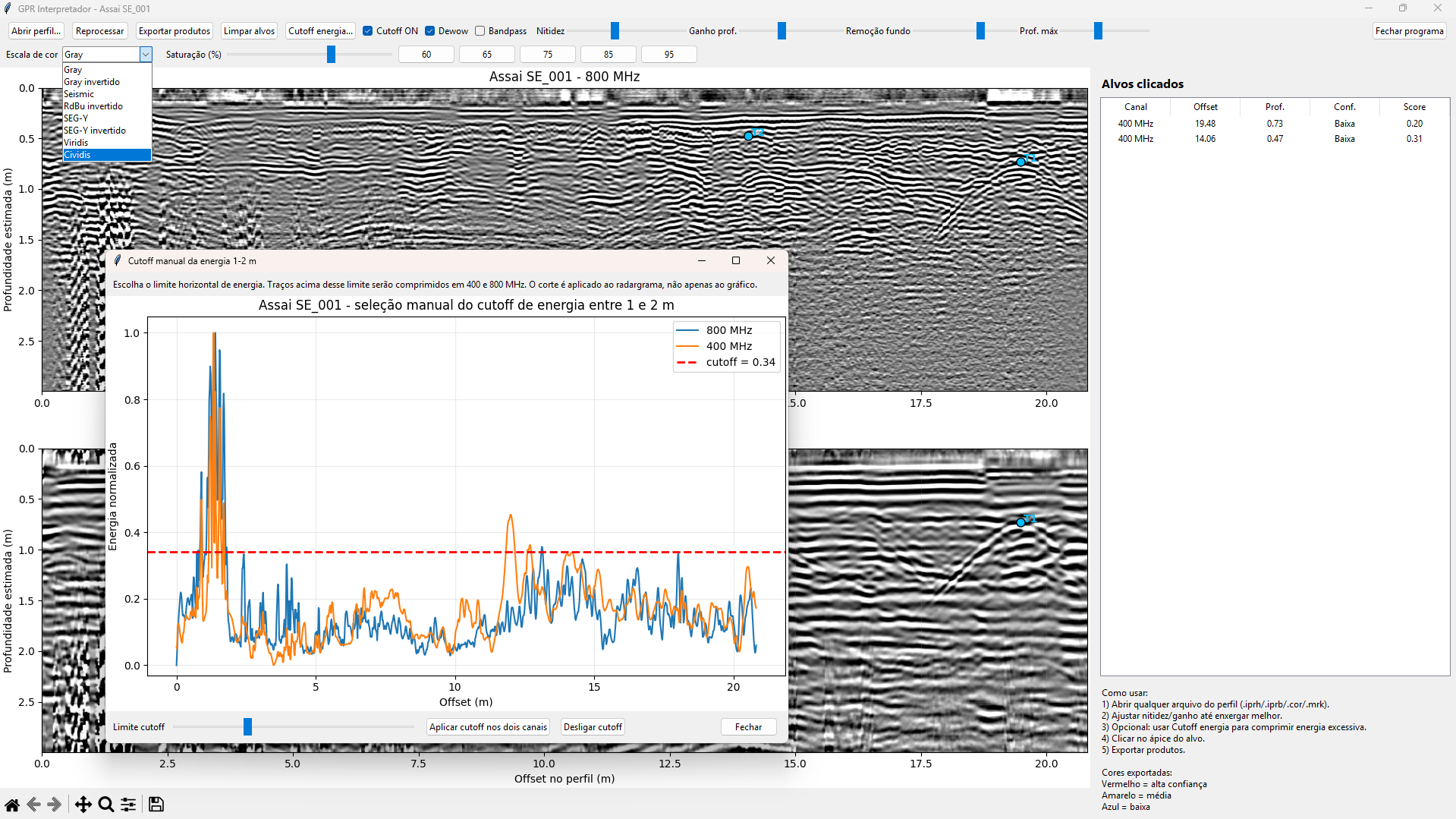This screenshot has height=819, width=1456.
Task: Click the Saturação (%) slider handle
Action: point(331,55)
